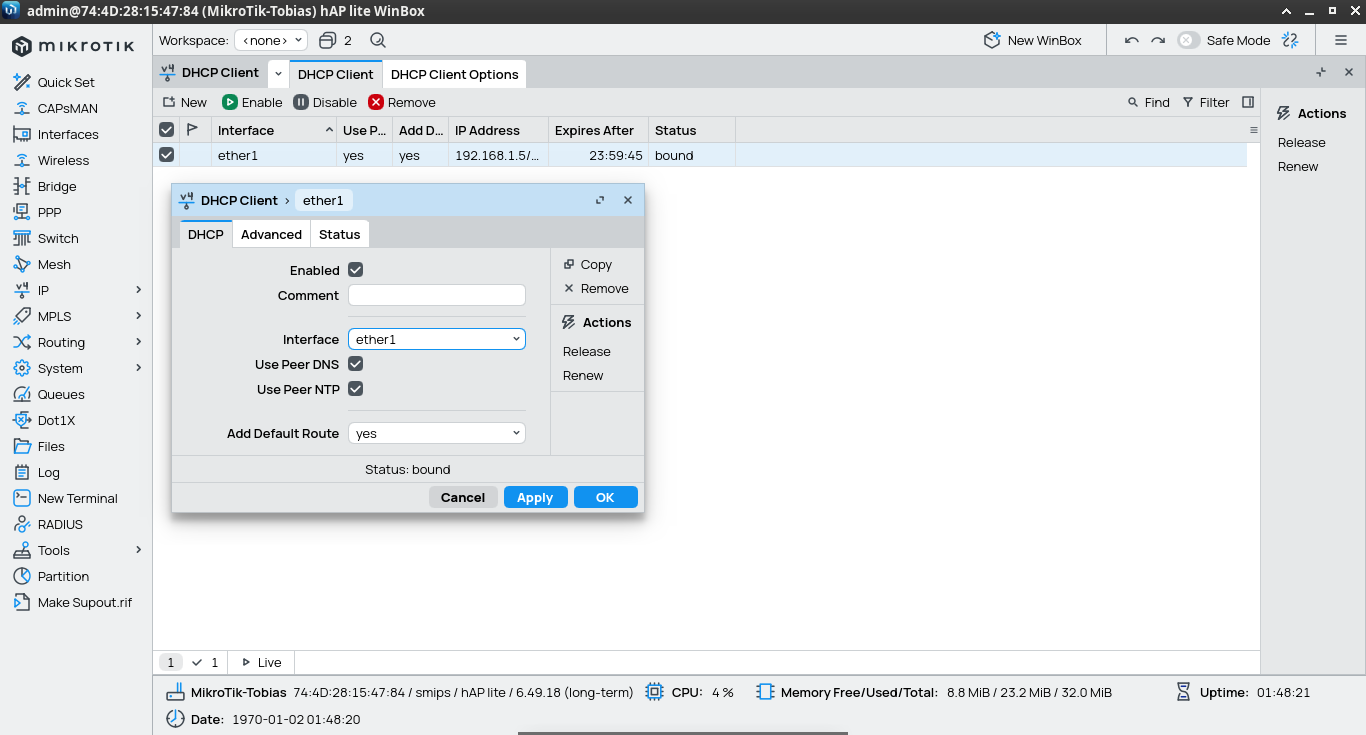Image resolution: width=1366 pixels, height=735 pixels.
Task: Click the undo arrow icon in top toolbar
Action: click(1132, 40)
